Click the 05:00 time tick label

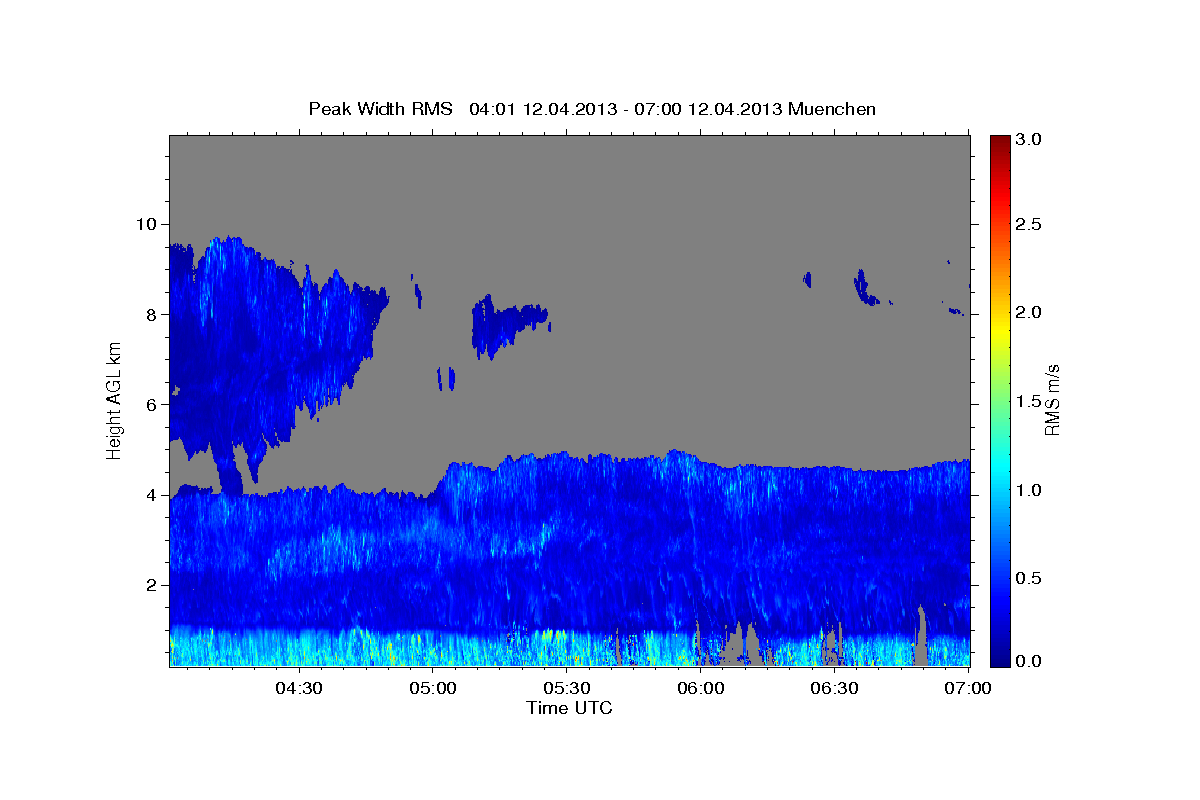pyautogui.click(x=434, y=689)
